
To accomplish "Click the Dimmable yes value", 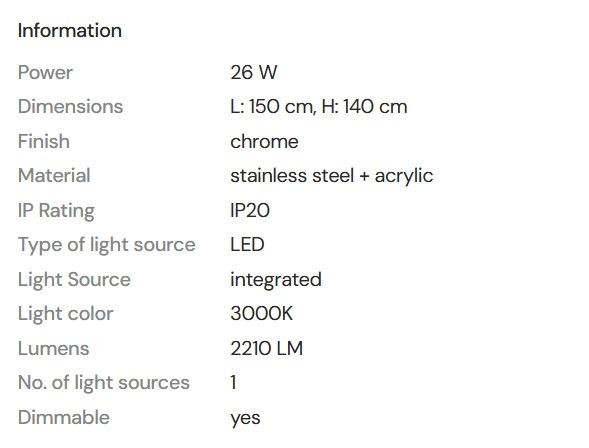I will 245,418.
